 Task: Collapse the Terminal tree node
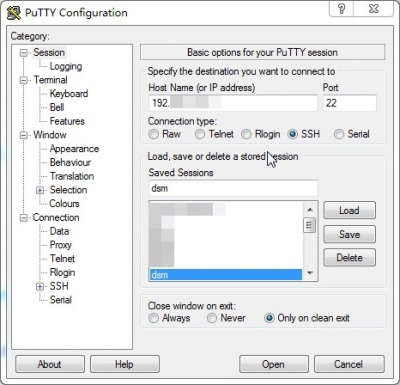click(x=23, y=80)
